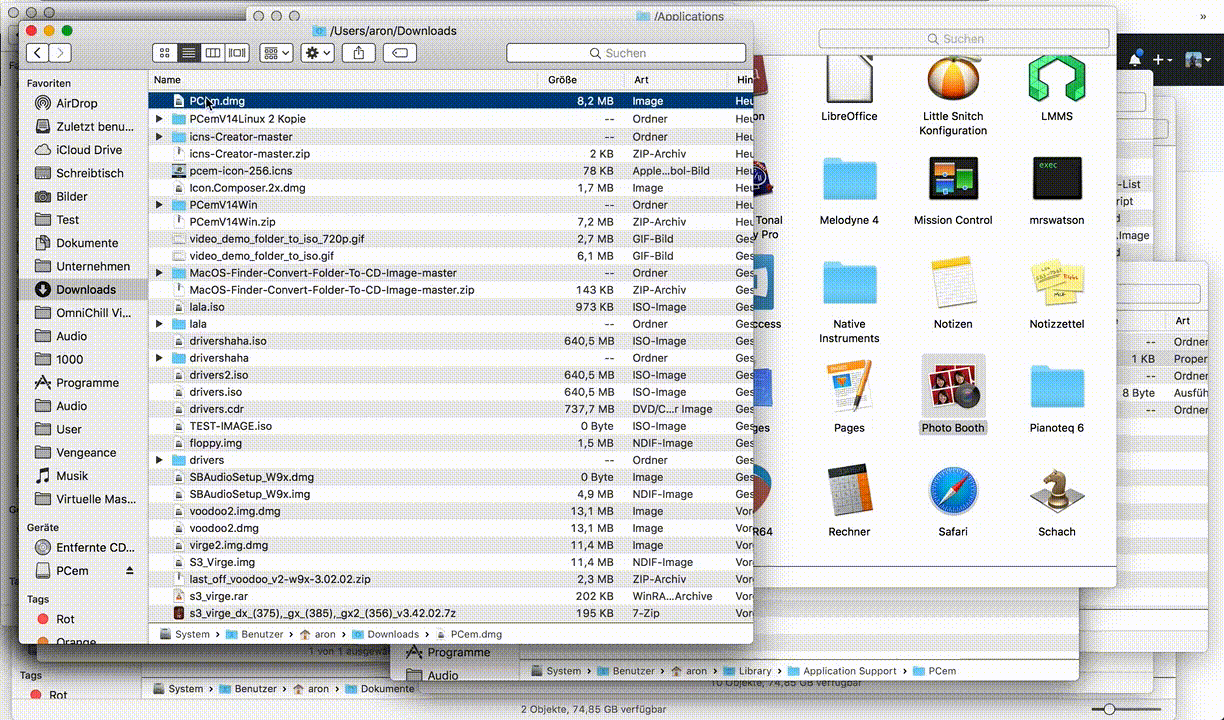Expand the PCemV14Linux 2 Kopie folder
This screenshot has width=1224, height=720.
(159, 119)
